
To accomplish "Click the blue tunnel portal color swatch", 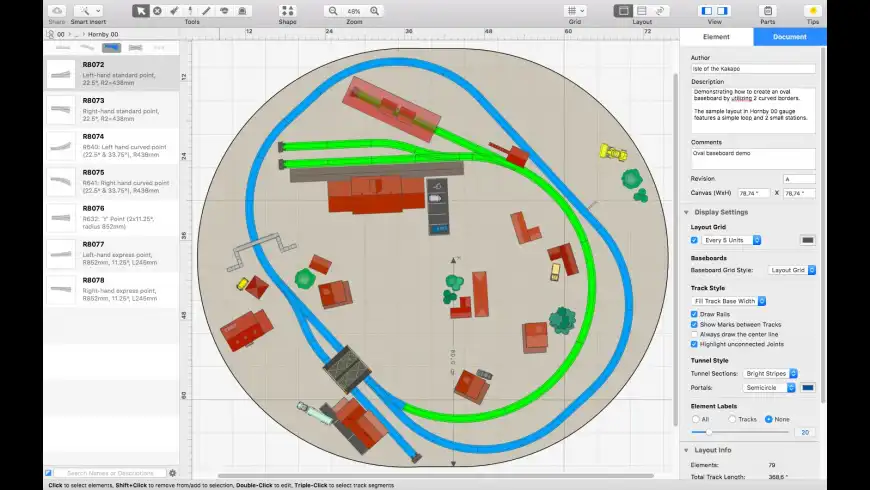I will (x=808, y=387).
